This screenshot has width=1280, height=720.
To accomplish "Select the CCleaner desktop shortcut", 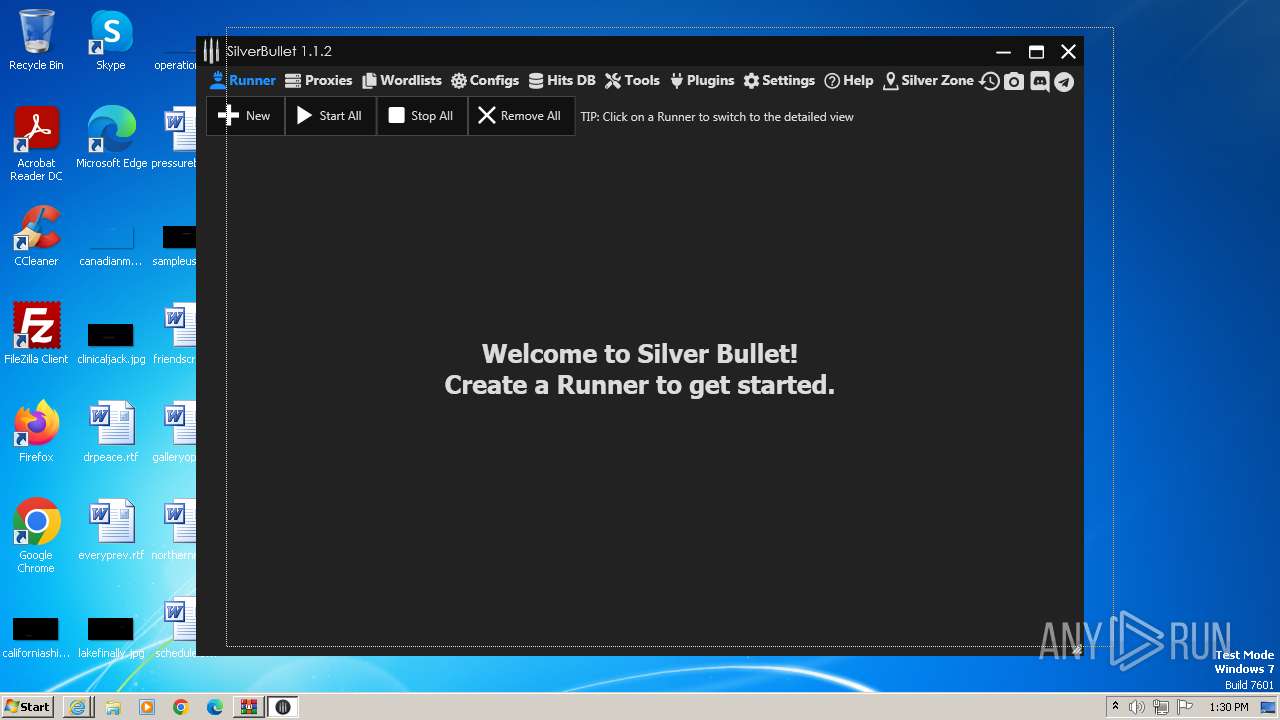I will [x=36, y=236].
